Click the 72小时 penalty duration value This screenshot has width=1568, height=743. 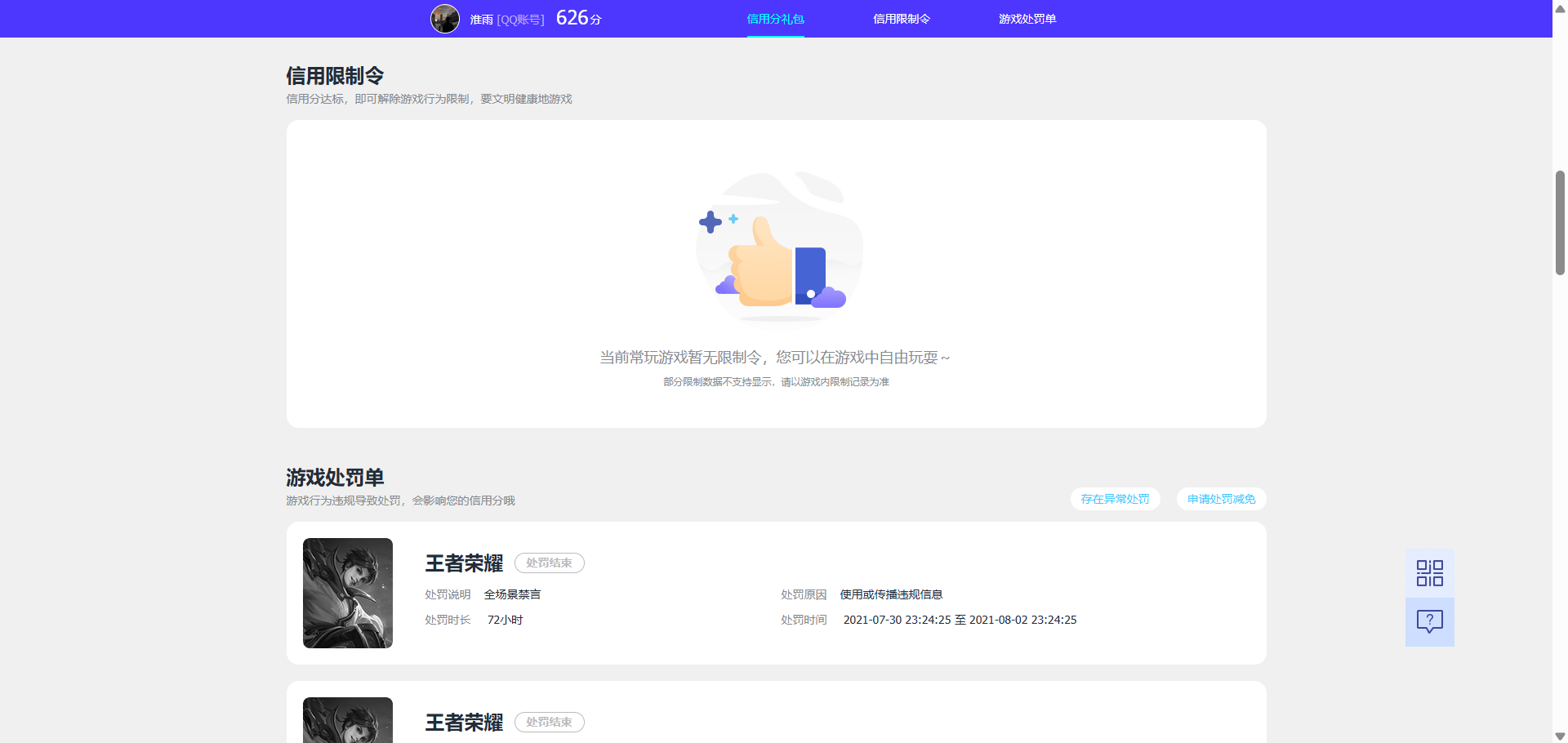coord(505,620)
